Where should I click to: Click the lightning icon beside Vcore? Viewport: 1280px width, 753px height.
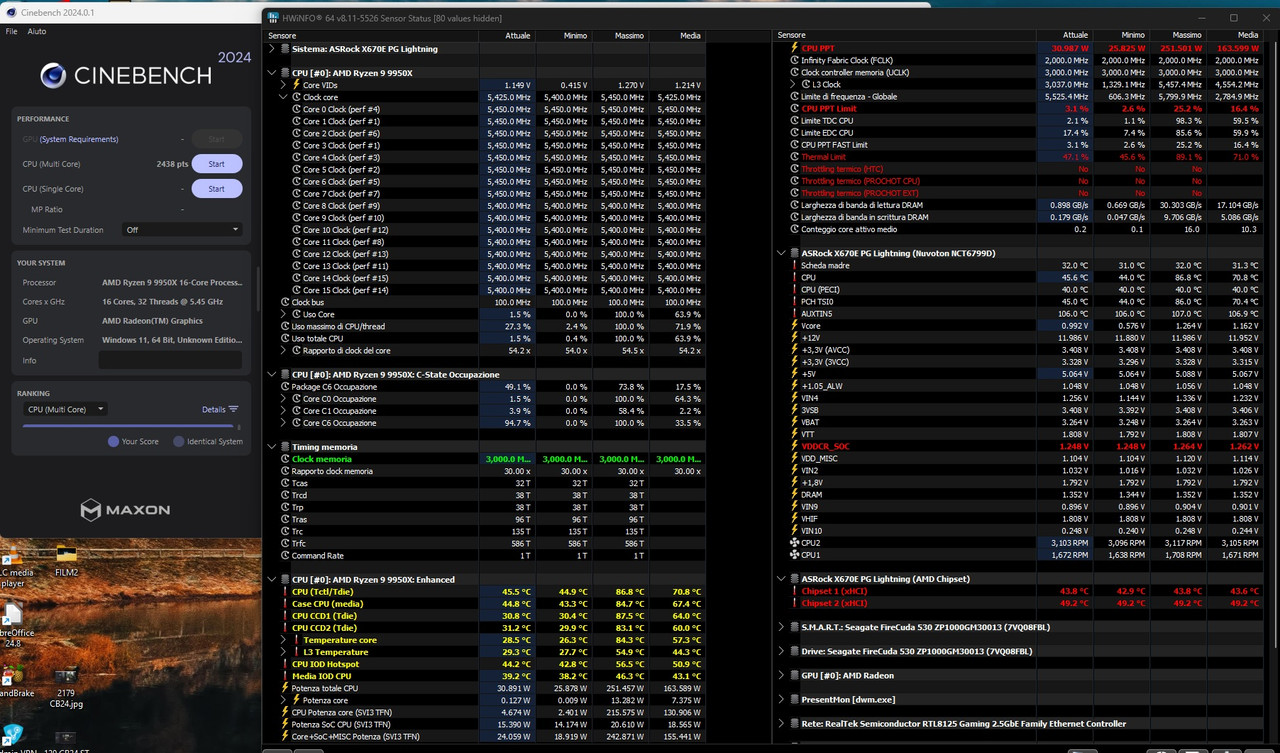(x=795, y=326)
